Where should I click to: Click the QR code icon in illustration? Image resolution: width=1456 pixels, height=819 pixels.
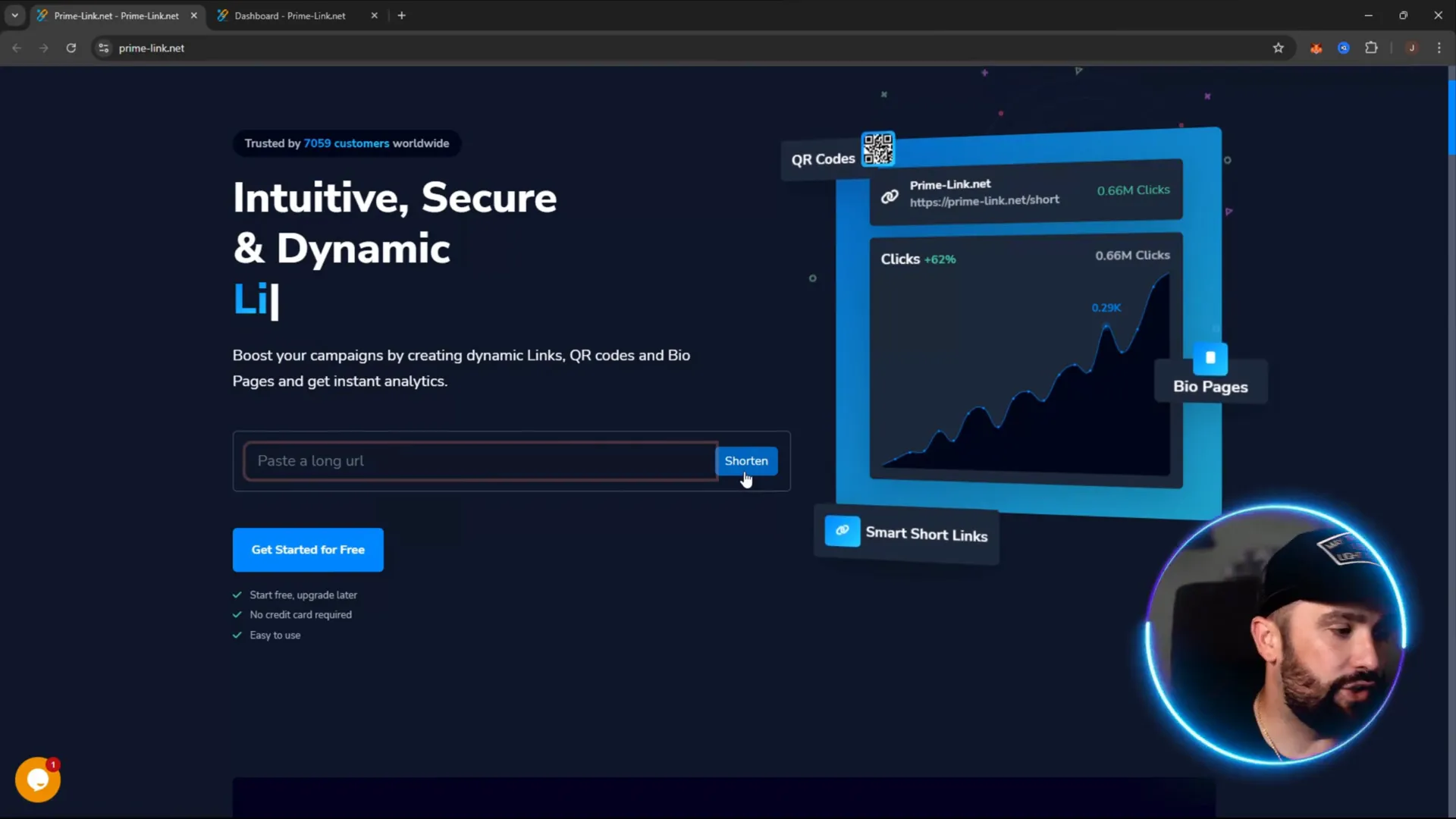878,149
